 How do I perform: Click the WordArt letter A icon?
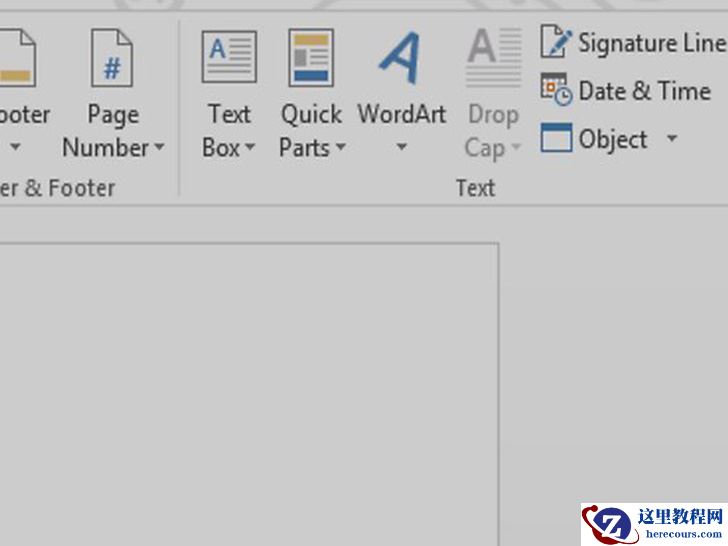click(401, 58)
